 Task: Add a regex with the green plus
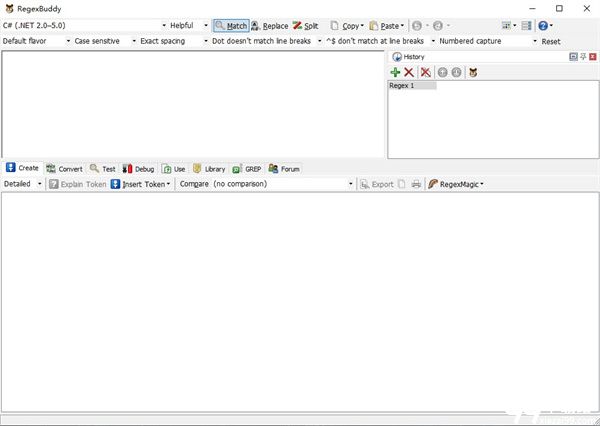[395, 72]
